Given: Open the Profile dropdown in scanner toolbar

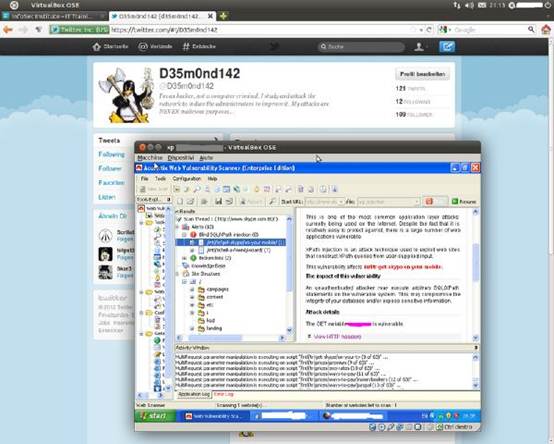Looking at the screenshot, I should tap(417, 202).
